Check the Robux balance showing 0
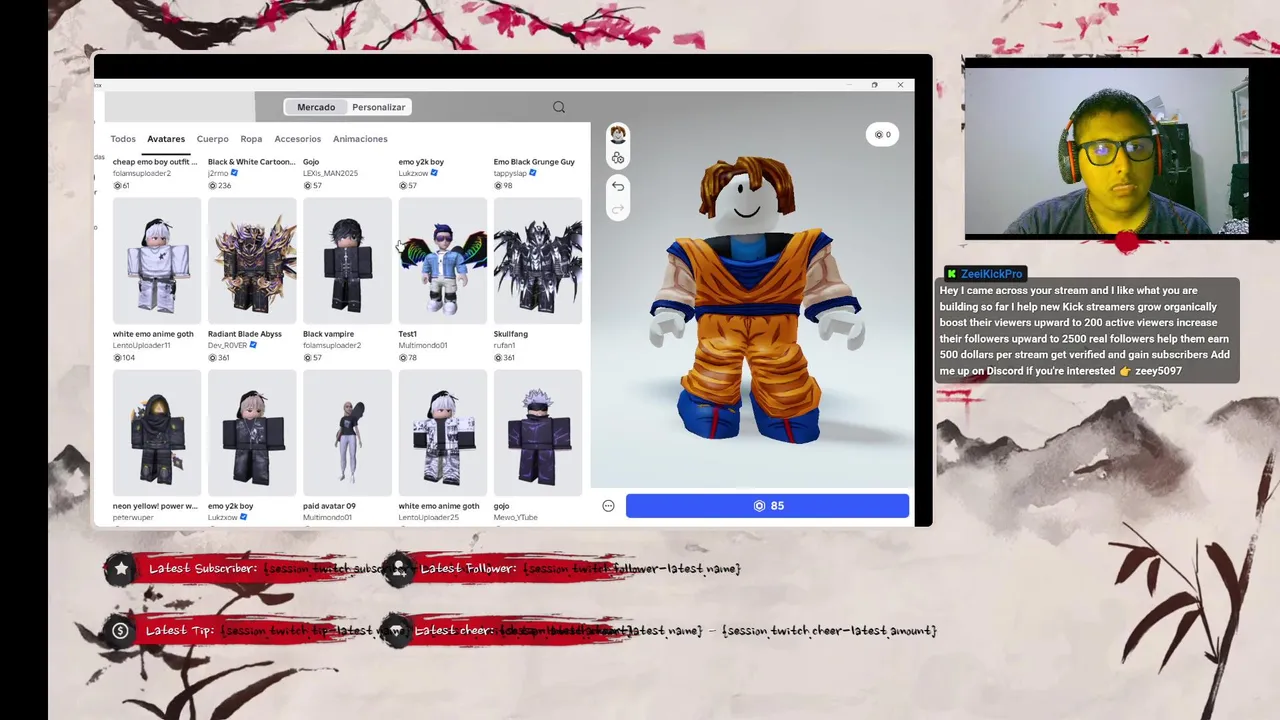 pyautogui.click(x=882, y=135)
